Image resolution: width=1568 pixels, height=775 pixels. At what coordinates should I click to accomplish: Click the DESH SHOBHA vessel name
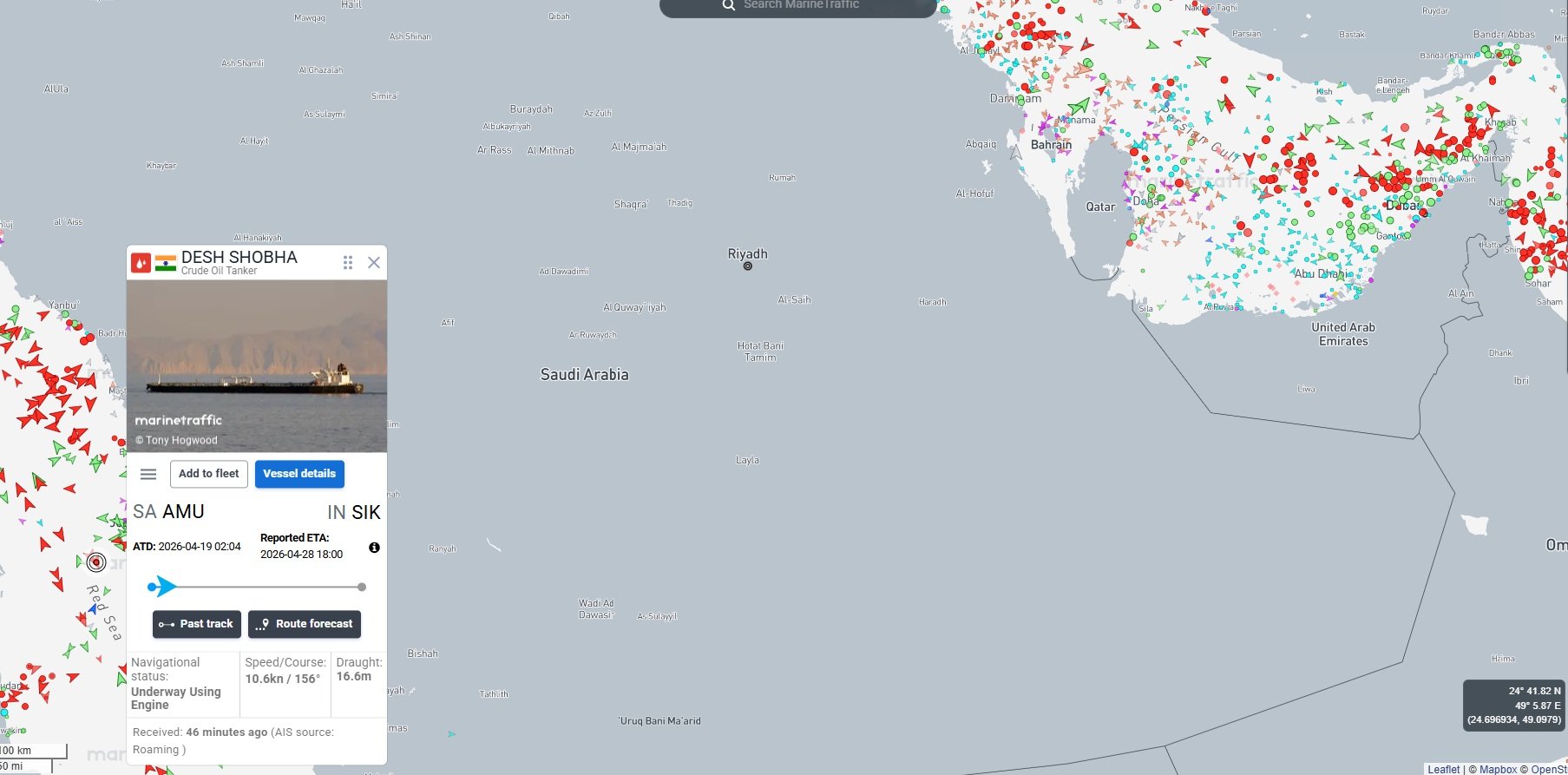click(x=239, y=257)
